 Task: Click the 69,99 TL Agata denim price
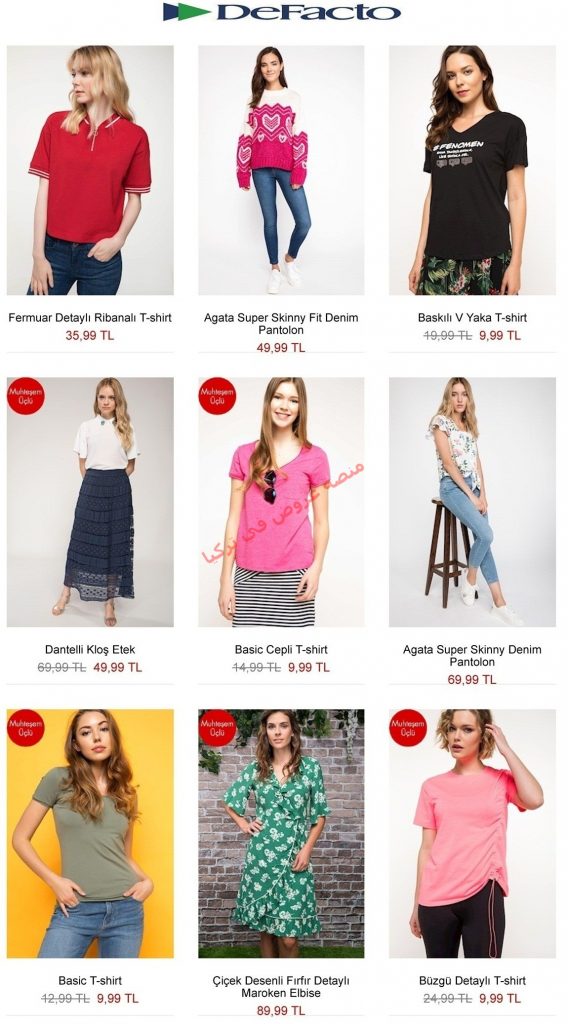point(472,680)
